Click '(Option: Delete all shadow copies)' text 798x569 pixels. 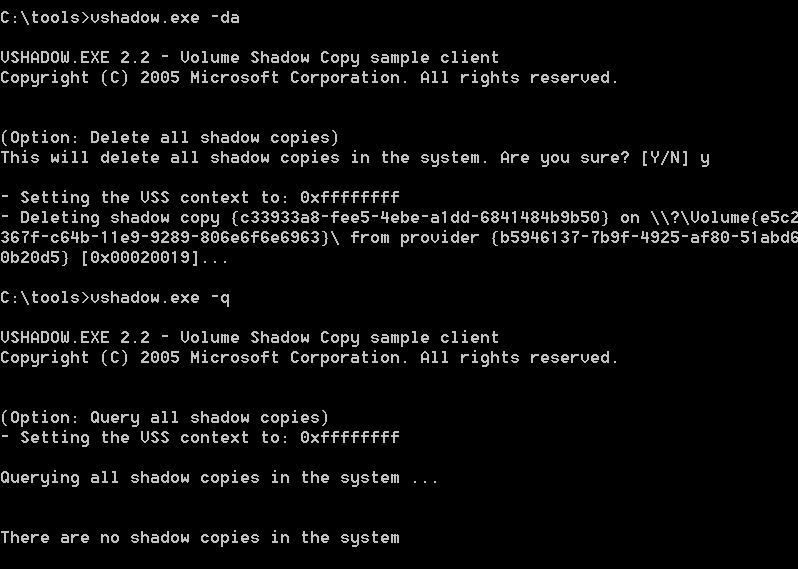tap(169, 138)
